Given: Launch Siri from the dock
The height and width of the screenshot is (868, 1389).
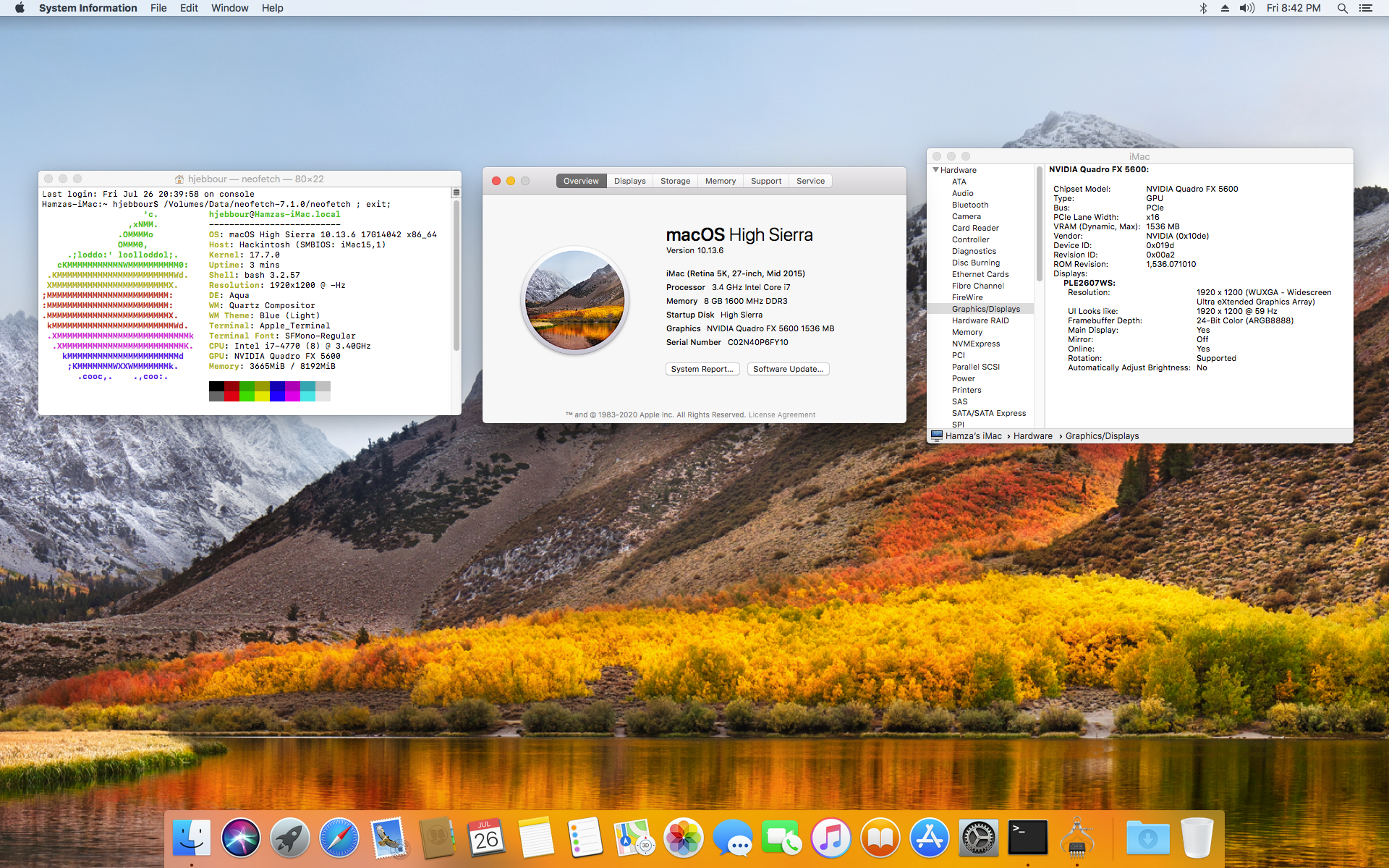Looking at the screenshot, I should pyautogui.click(x=241, y=838).
